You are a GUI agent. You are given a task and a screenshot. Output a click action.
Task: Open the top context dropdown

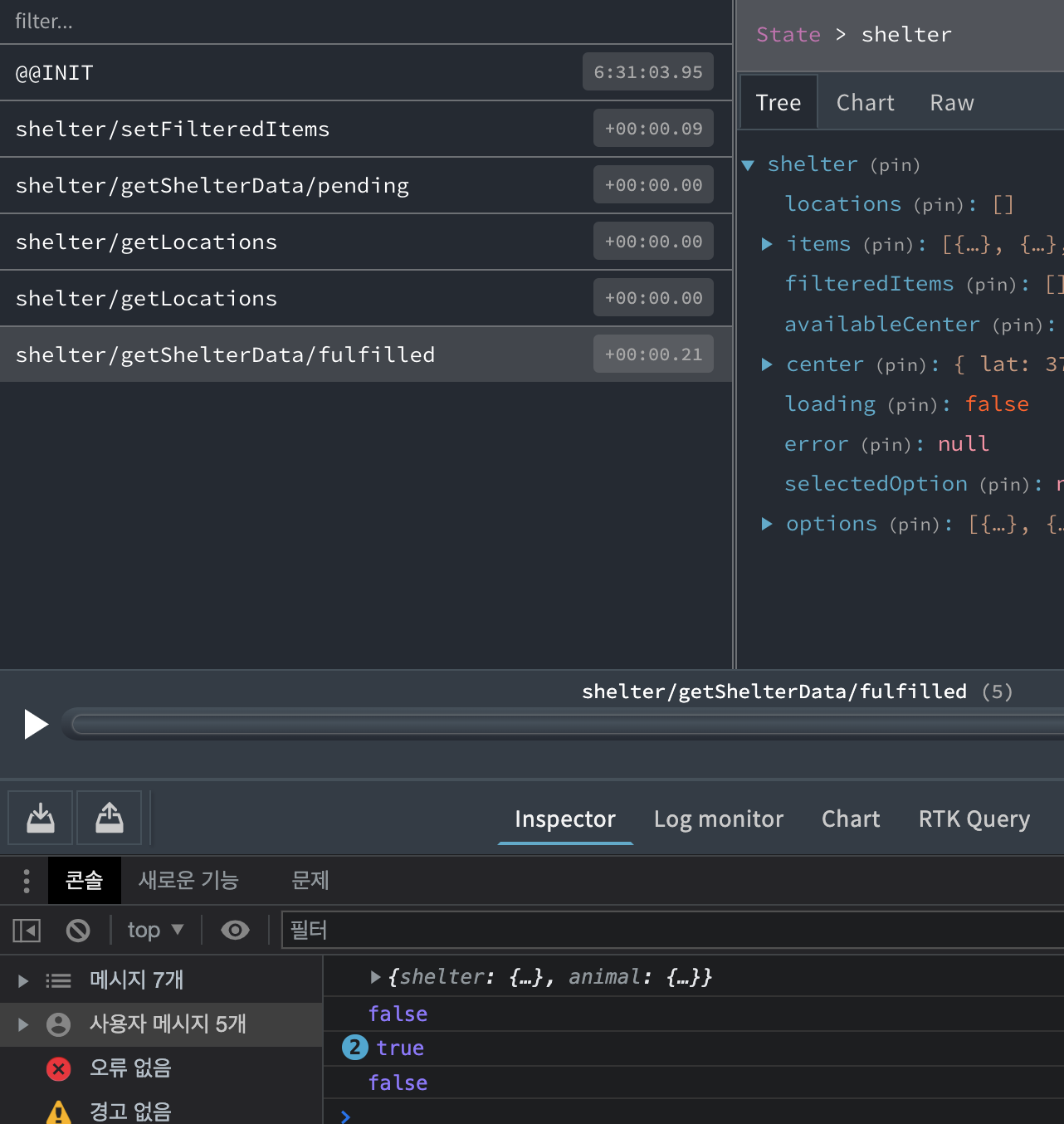click(155, 931)
